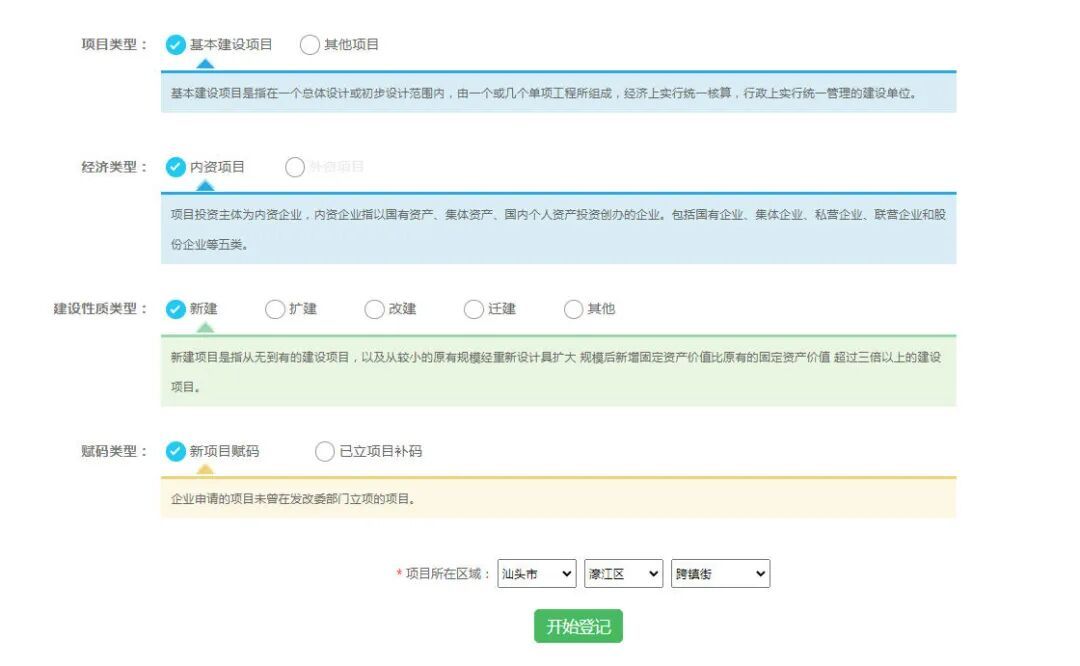Click the 项目所在区域 field label
The image size is (1080, 666).
[x=447, y=574]
